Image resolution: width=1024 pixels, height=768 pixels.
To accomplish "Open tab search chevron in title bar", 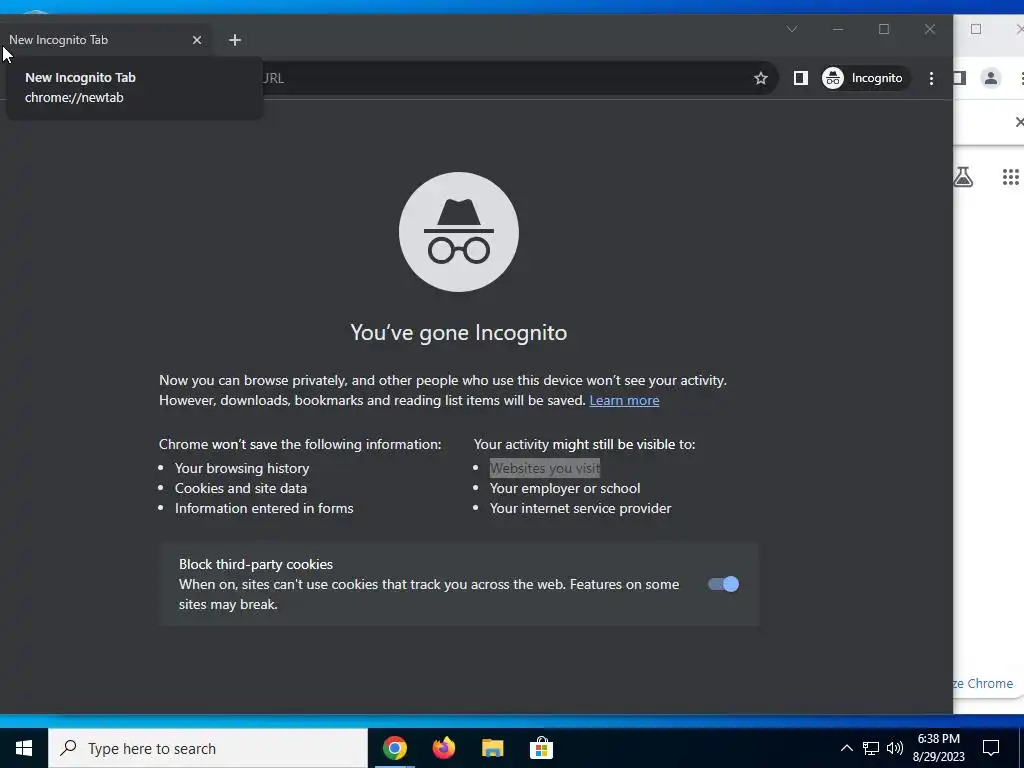I will tap(792, 29).
